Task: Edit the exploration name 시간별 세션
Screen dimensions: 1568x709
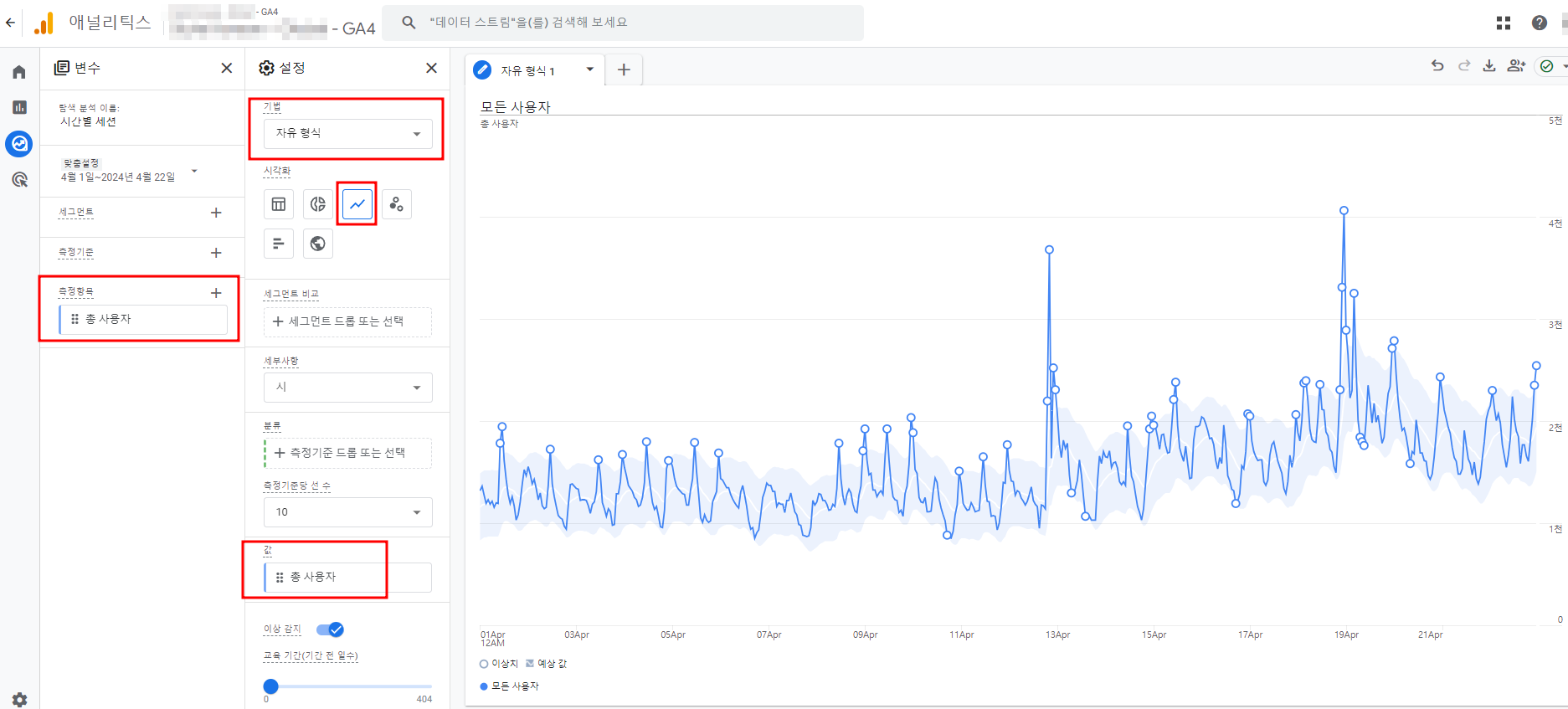Action: (89, 122)
